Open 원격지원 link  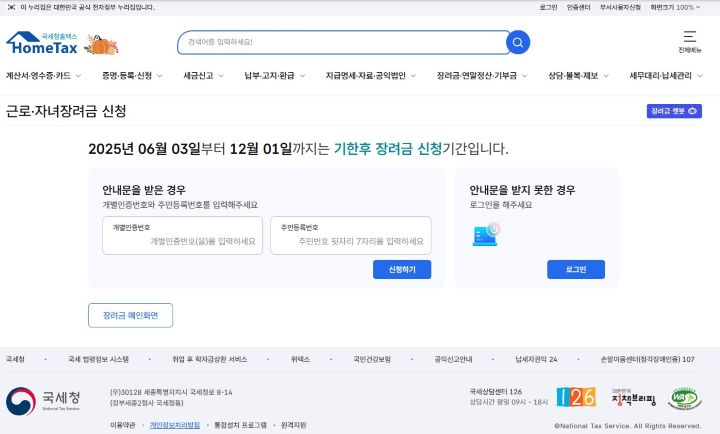293,425
